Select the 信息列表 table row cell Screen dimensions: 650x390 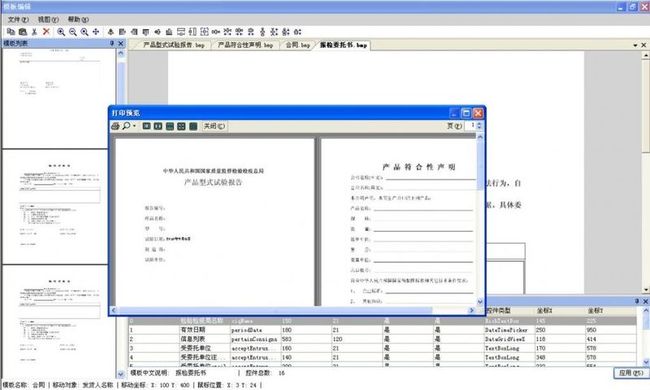coord(204,339)
